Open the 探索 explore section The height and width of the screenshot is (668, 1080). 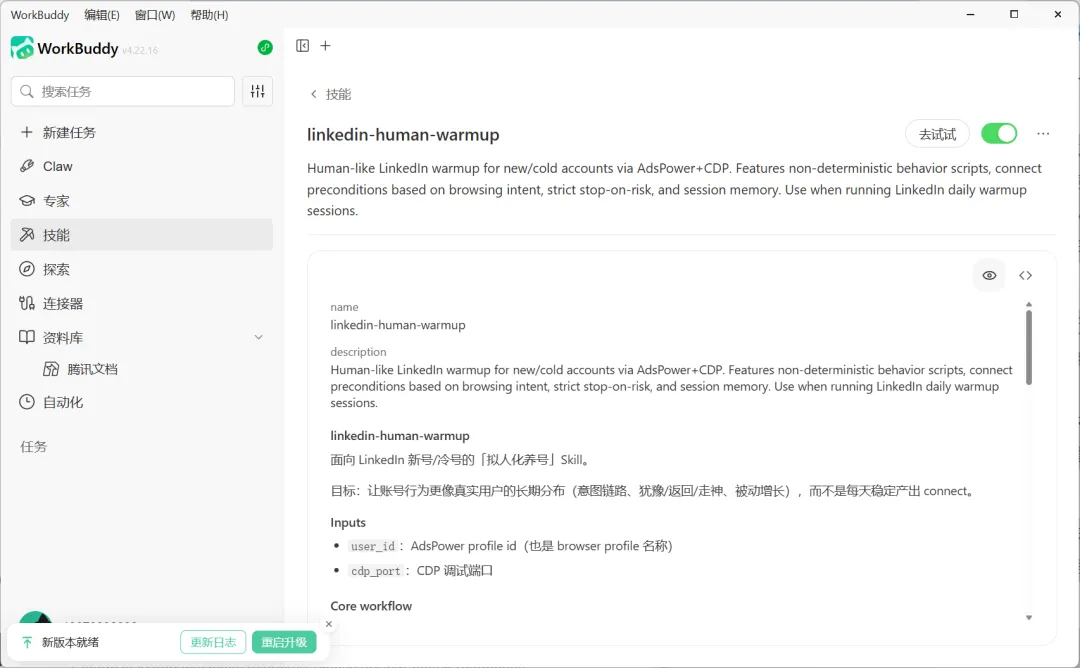[142, 269]
